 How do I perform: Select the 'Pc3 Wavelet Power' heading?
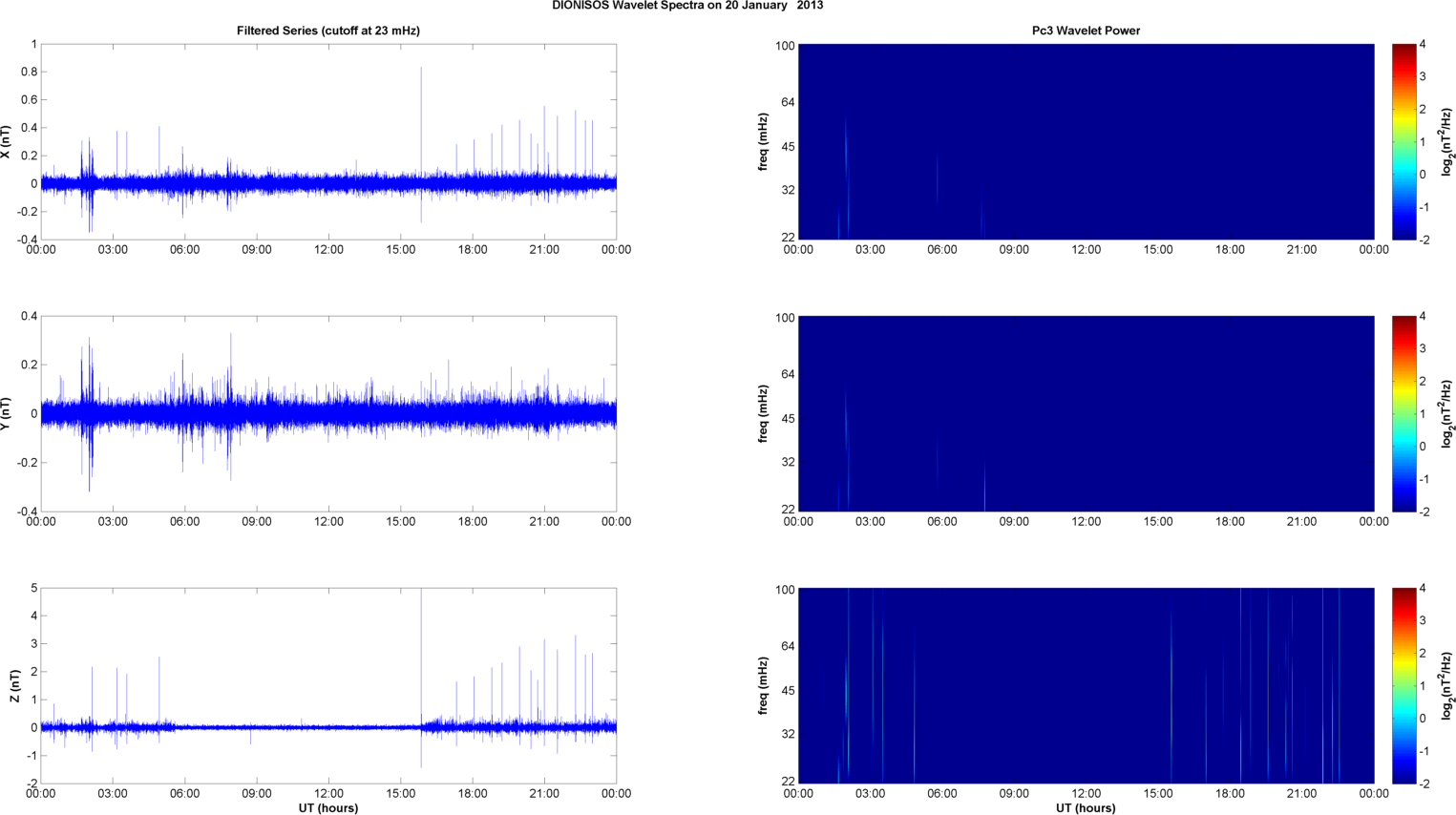1086,31
